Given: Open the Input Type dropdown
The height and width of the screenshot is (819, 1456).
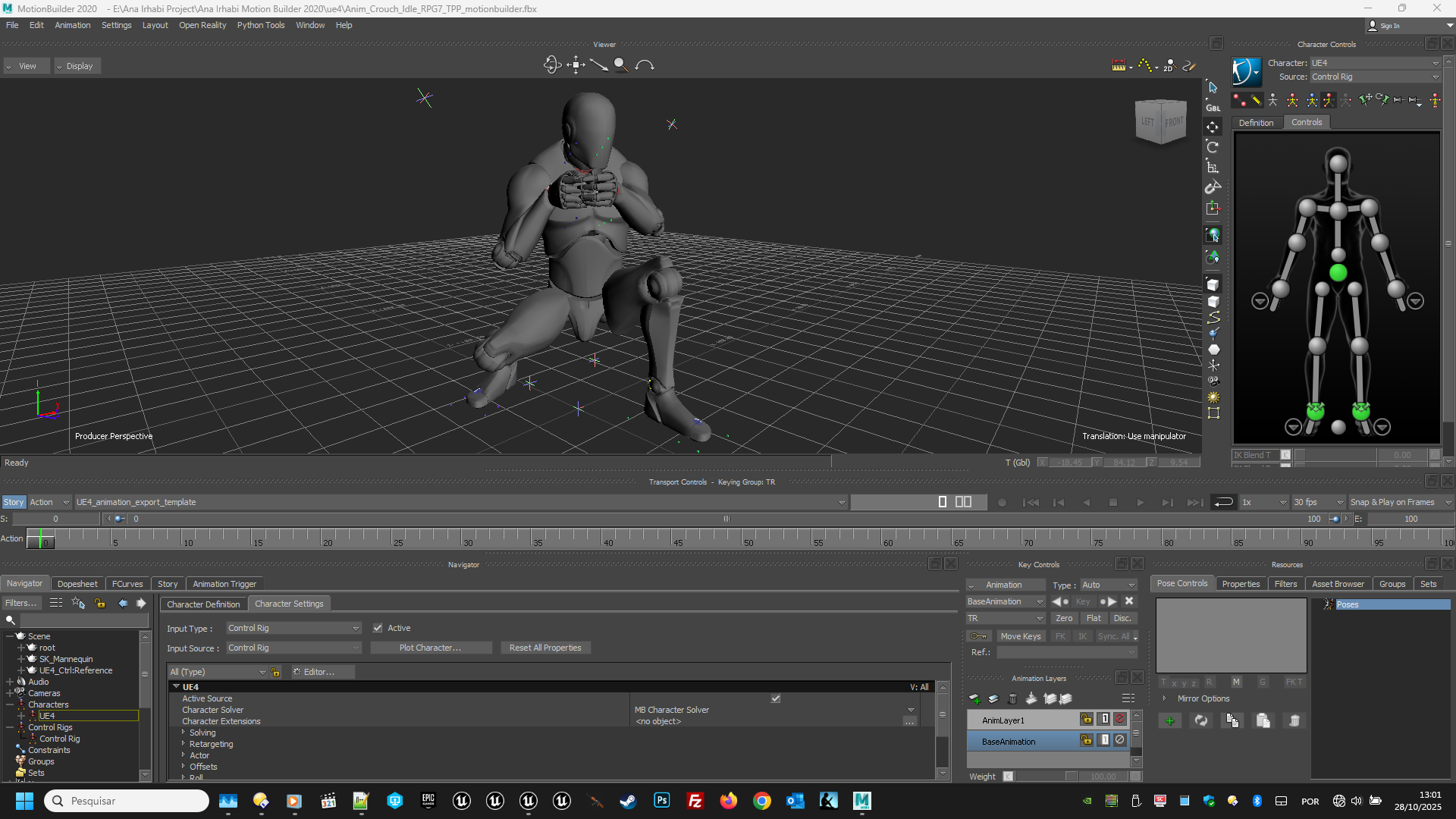Looking at the screenshot, I should (293, 628).
